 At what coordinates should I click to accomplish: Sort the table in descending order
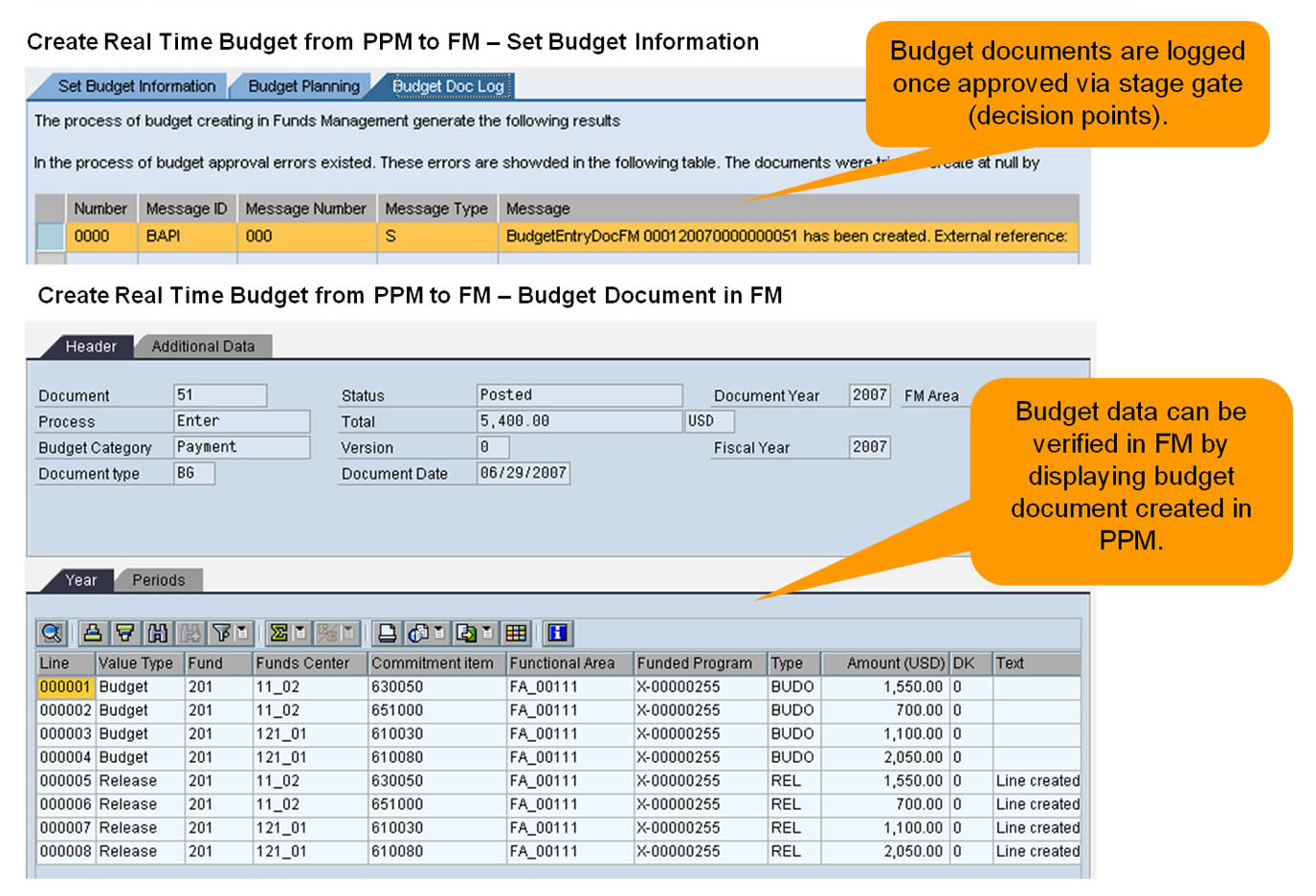[124, 633]
